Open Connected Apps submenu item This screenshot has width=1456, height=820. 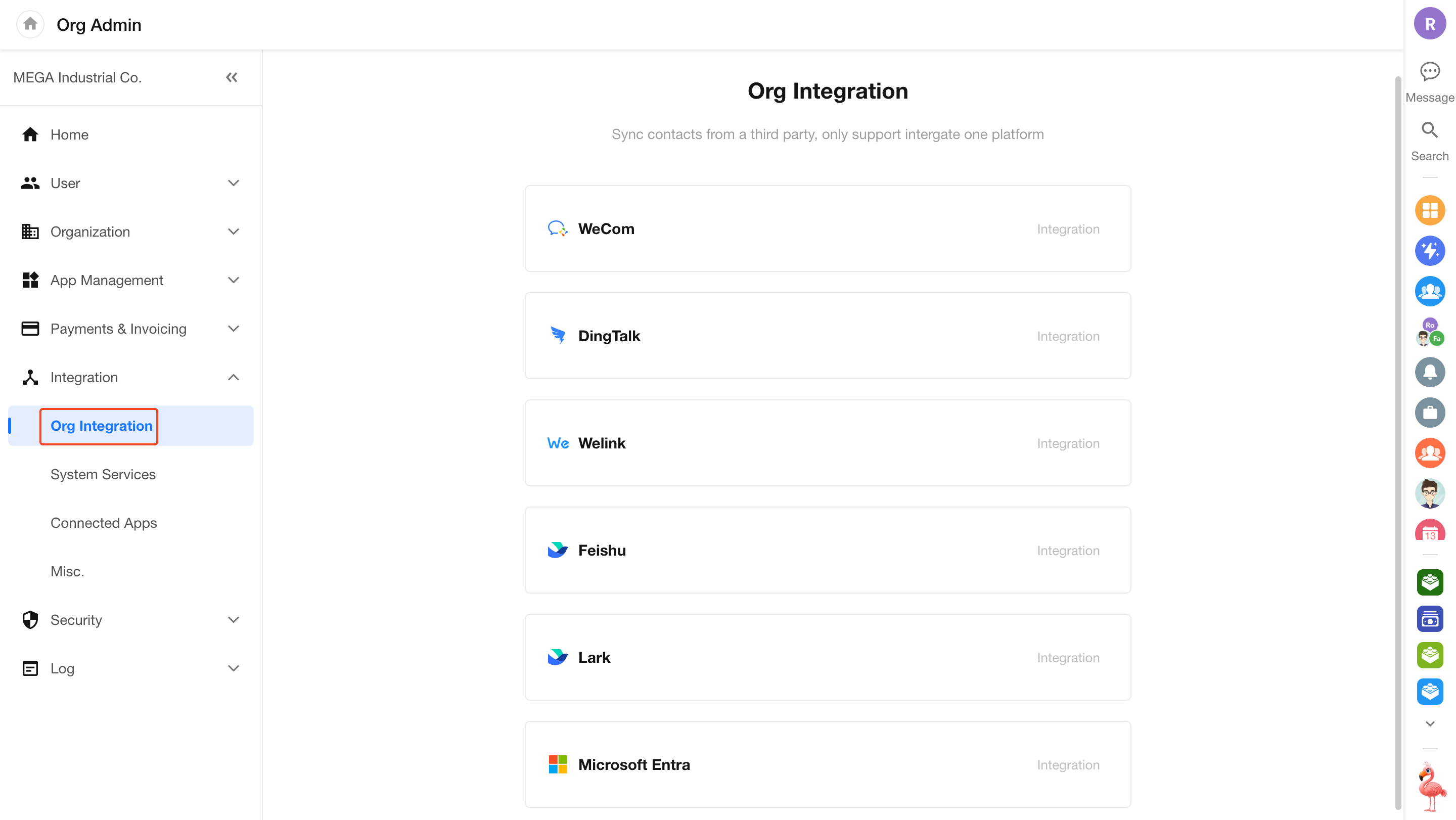pos(104,523)
